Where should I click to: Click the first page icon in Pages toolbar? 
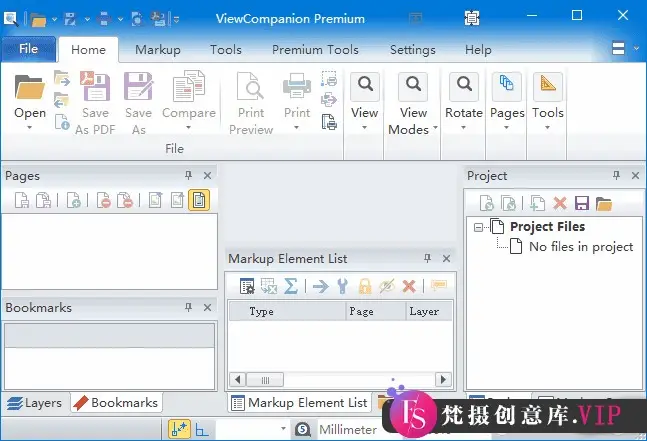coord(21,200)
